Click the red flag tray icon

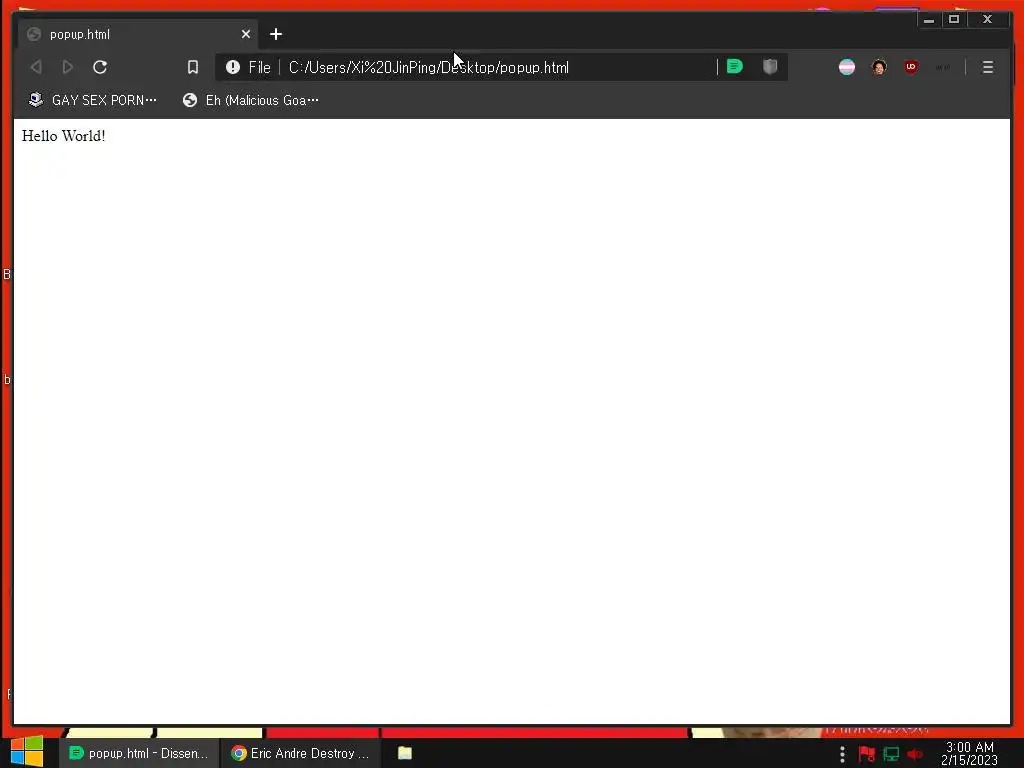click(867, 754)
